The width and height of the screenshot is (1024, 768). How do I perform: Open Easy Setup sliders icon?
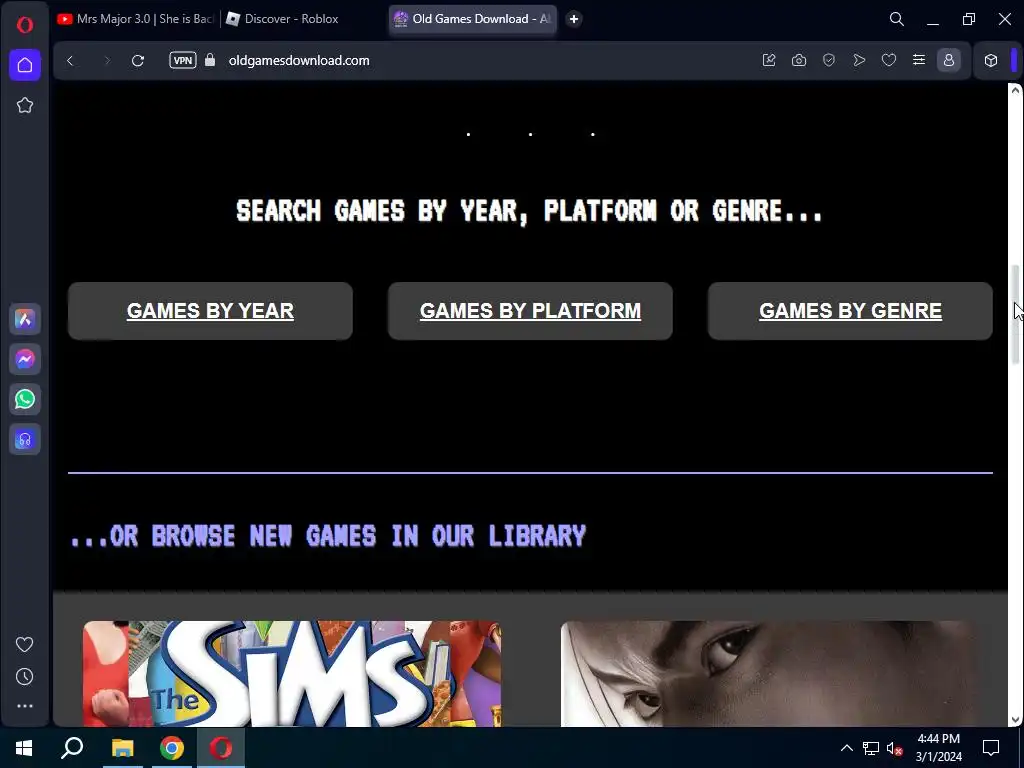coord(919,60)
